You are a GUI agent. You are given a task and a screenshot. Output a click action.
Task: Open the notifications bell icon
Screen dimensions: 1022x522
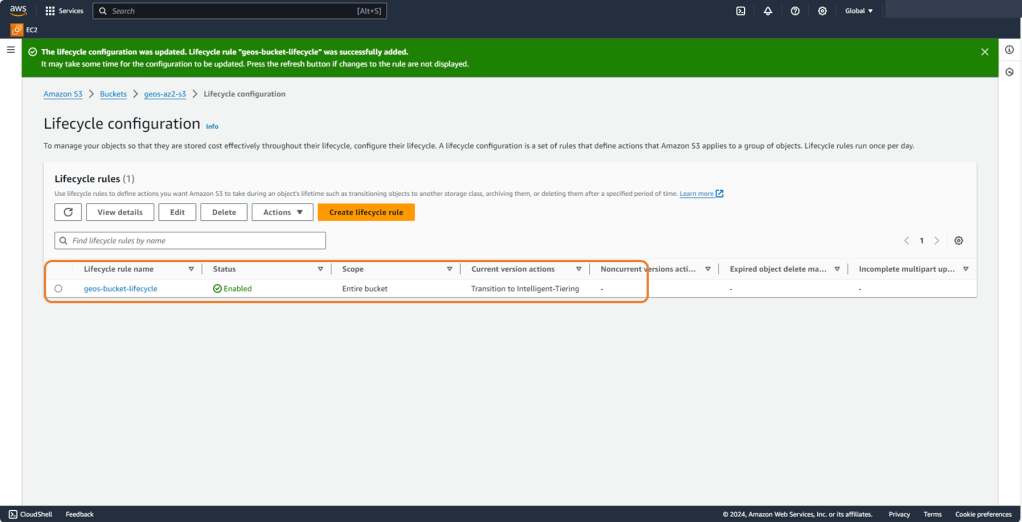pyautogui.click(x=767, y=11)
